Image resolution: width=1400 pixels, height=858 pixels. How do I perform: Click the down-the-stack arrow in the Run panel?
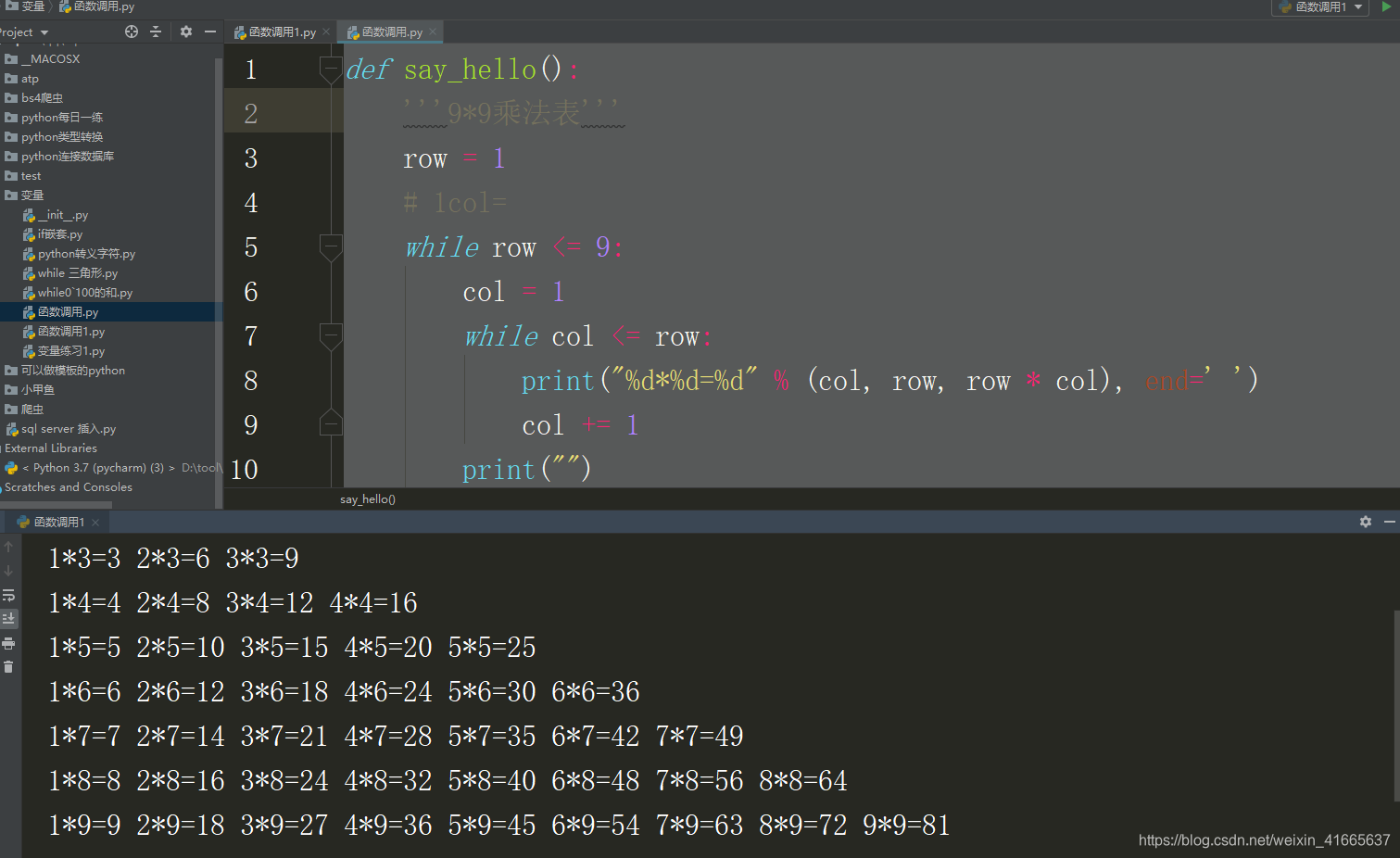click(x=8, y=571)
